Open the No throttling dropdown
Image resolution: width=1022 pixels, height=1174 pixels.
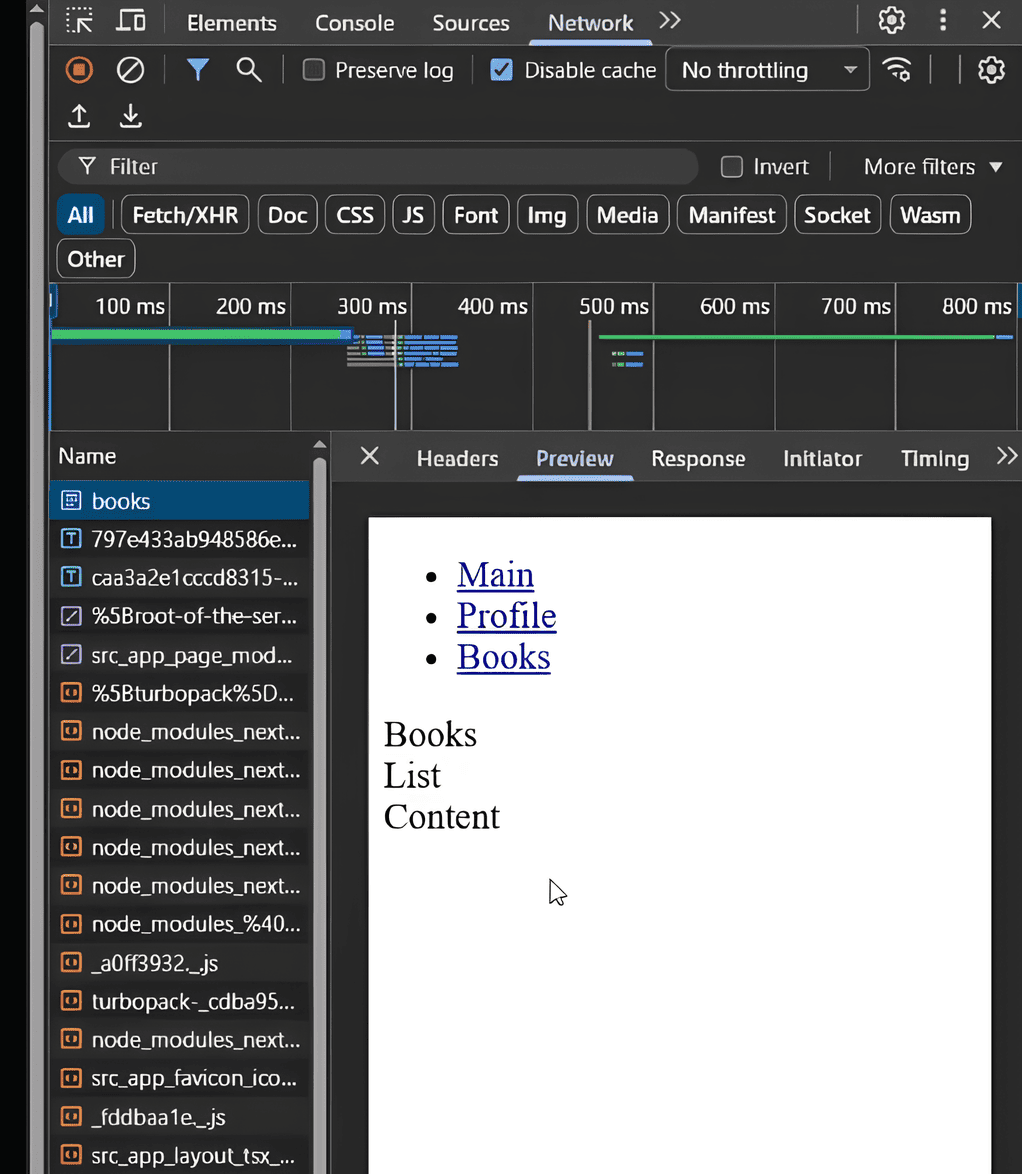point(767,70)
